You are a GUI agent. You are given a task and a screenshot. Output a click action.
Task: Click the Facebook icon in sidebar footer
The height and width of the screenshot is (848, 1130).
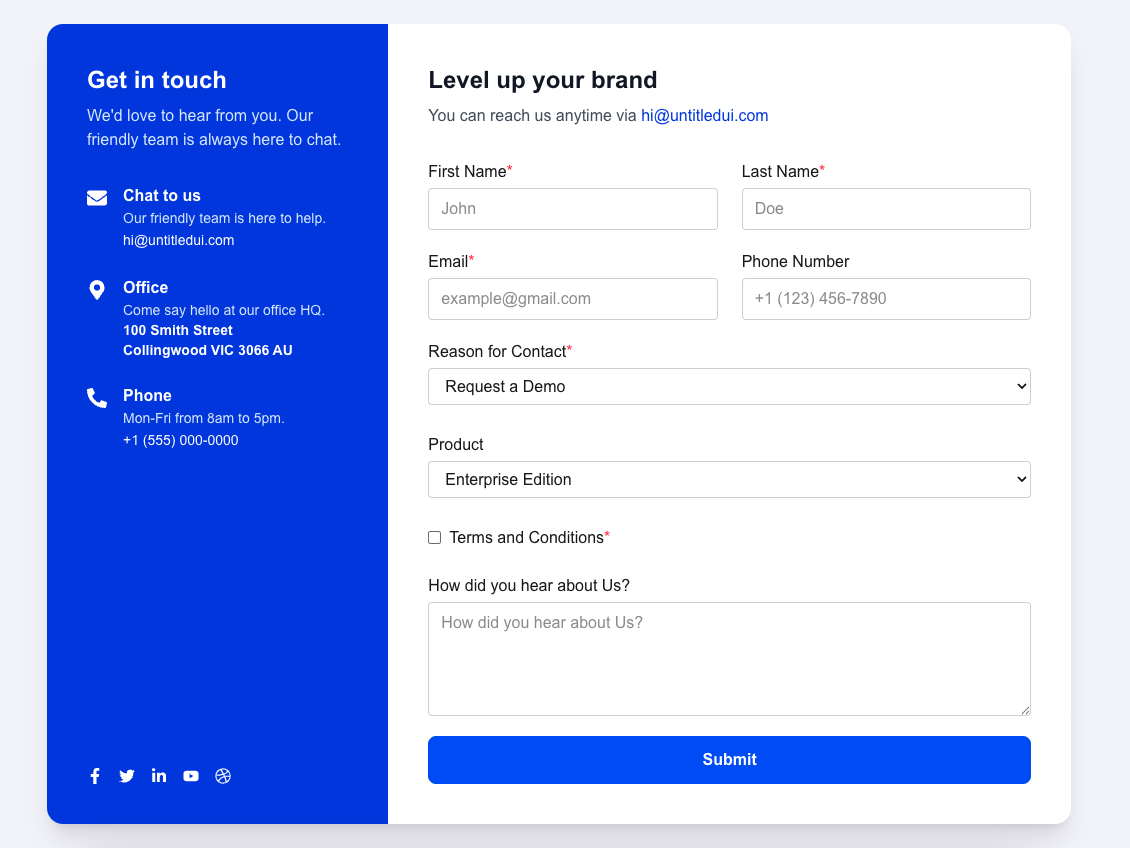pyautogui.click(x=95, y=776)
